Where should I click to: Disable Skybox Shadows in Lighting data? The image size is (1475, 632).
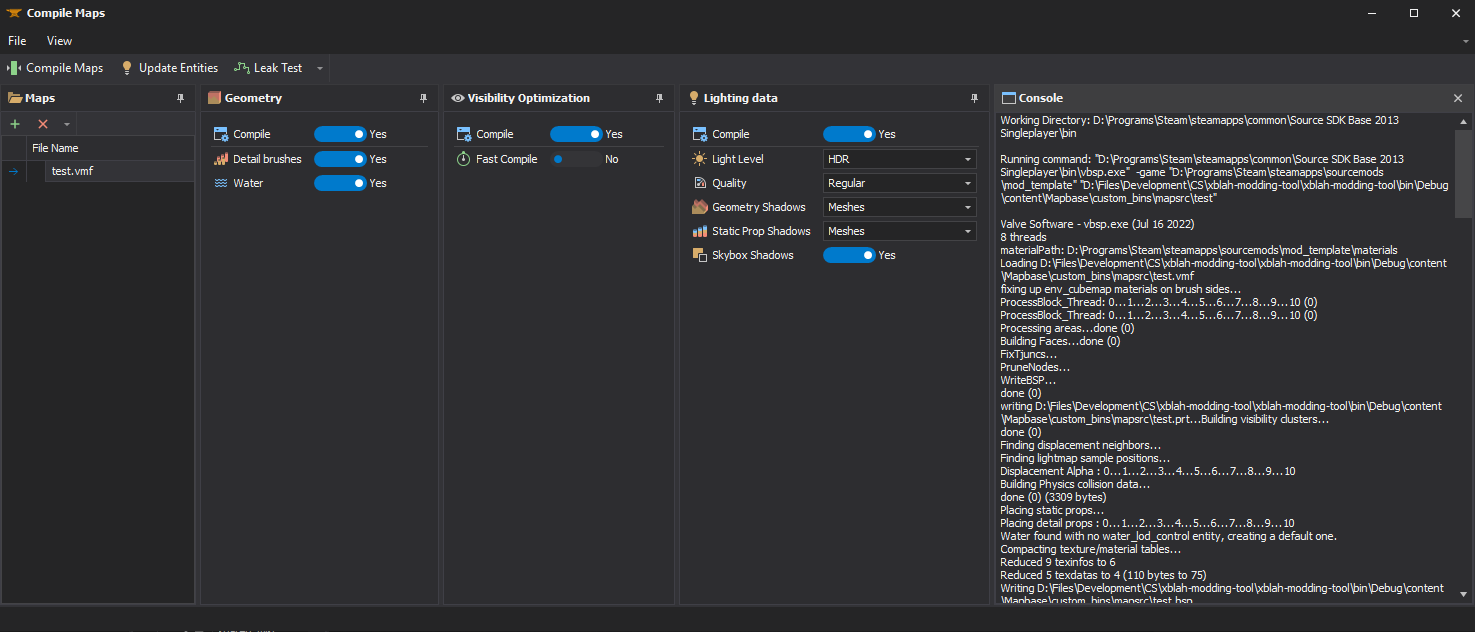point(849,255)
